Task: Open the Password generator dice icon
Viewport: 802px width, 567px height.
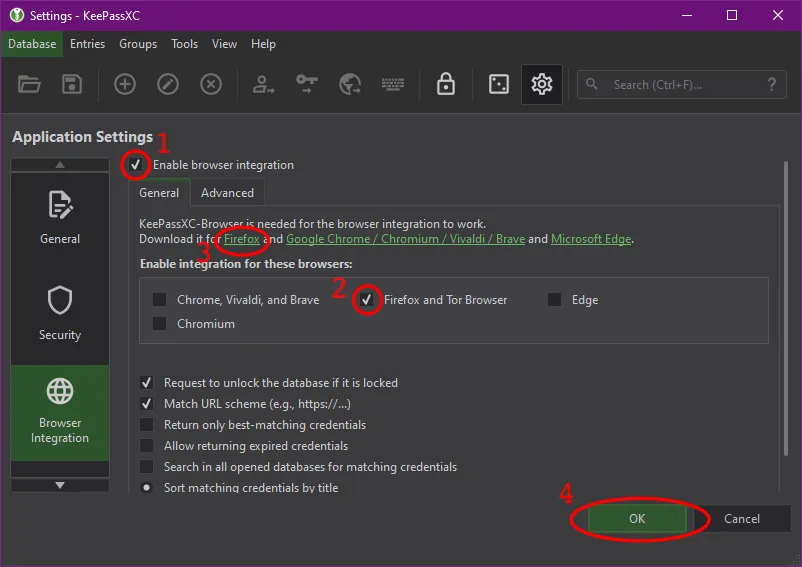Action: (499, 84)
